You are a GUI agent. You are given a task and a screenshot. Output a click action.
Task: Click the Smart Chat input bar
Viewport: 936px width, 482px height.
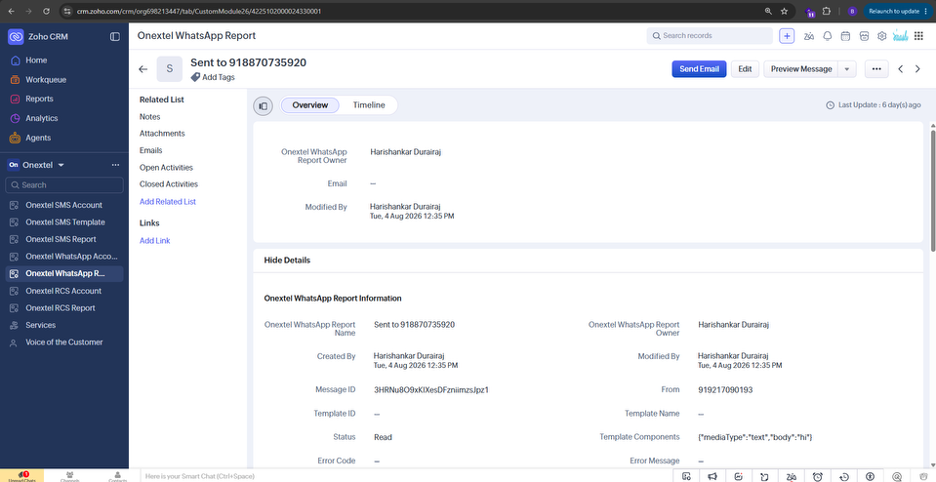tap(406, 476)
